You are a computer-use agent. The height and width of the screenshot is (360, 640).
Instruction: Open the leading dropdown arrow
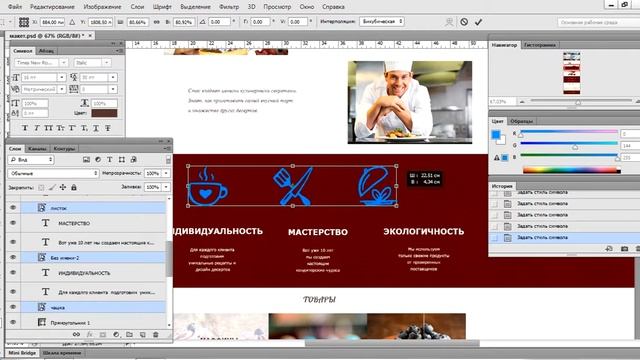pos(113,77)
